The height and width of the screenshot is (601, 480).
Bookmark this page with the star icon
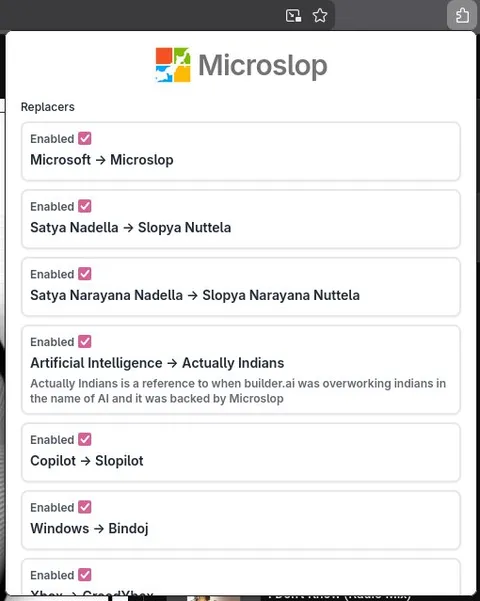point(320,16)
